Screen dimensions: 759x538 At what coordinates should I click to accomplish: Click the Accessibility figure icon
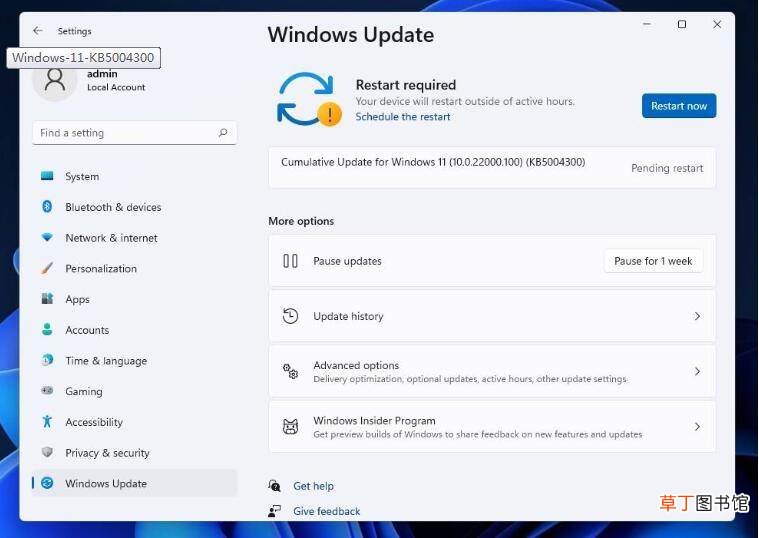47,421
